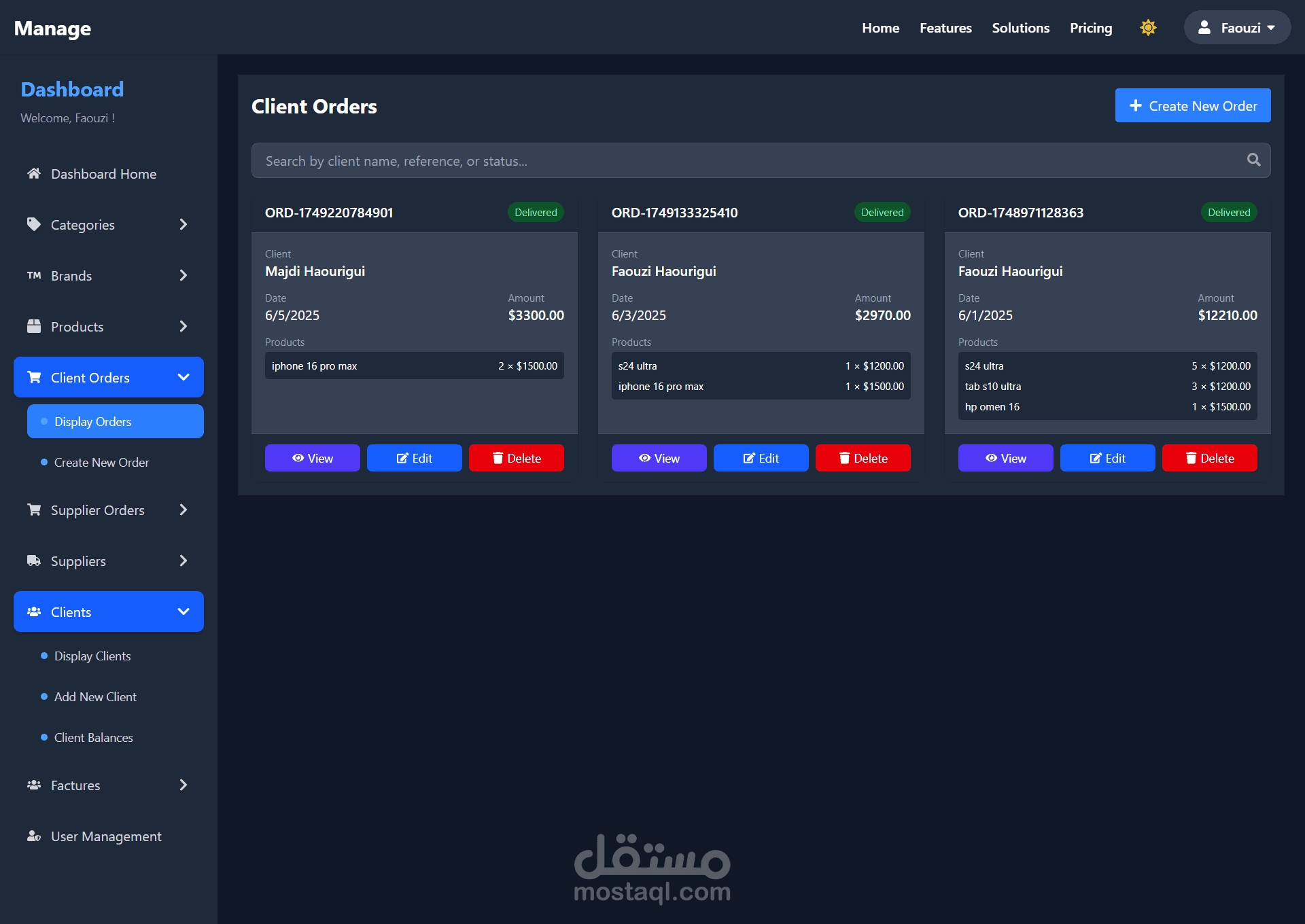1305x924 pixels.
Task: Toggle the sun theme switch icon
Action: click(1148, 28)
